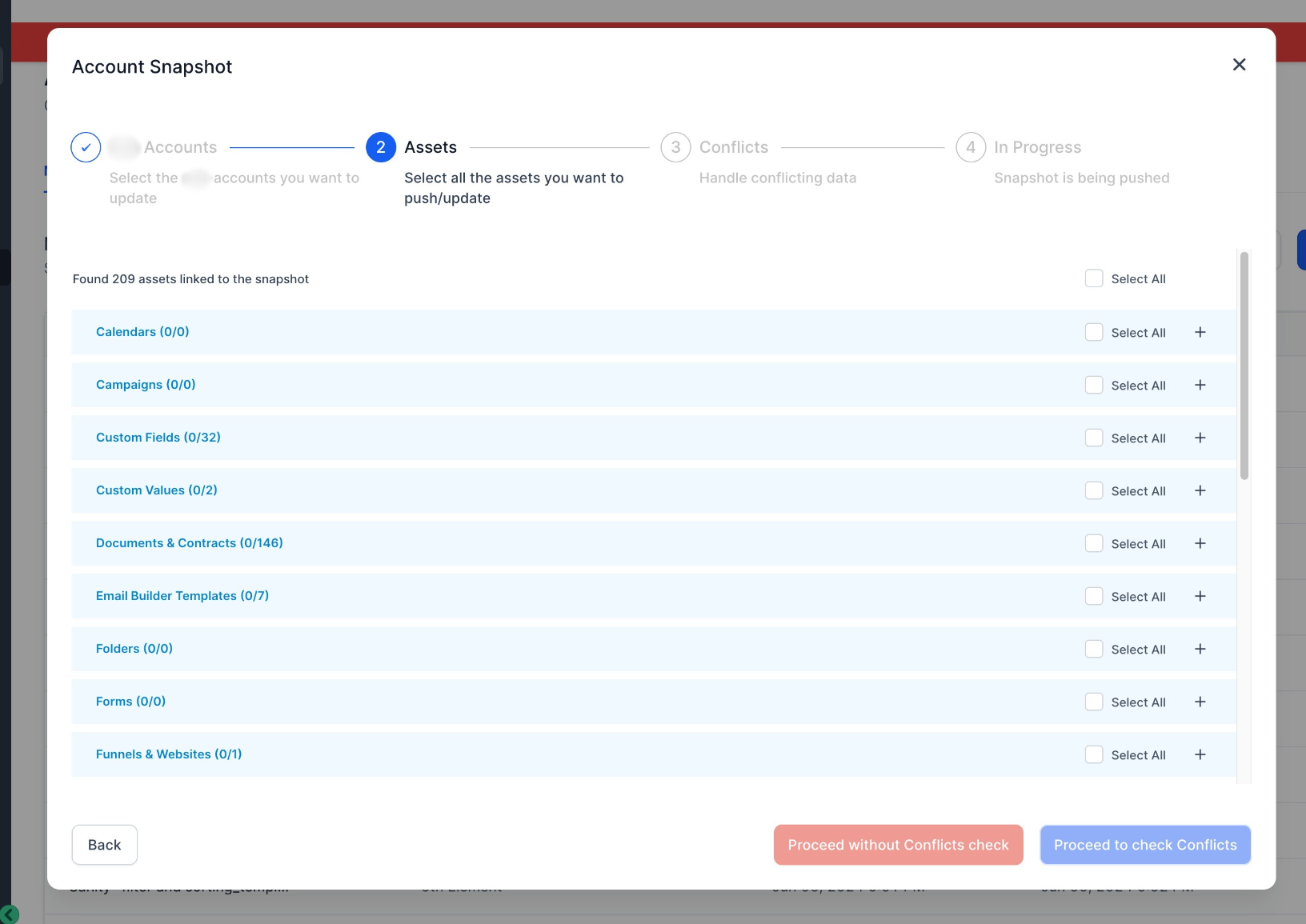Click the green arrow icon at bottom-left corner
The height and width of the screenshot is (924, 1306).
[10, 914]
